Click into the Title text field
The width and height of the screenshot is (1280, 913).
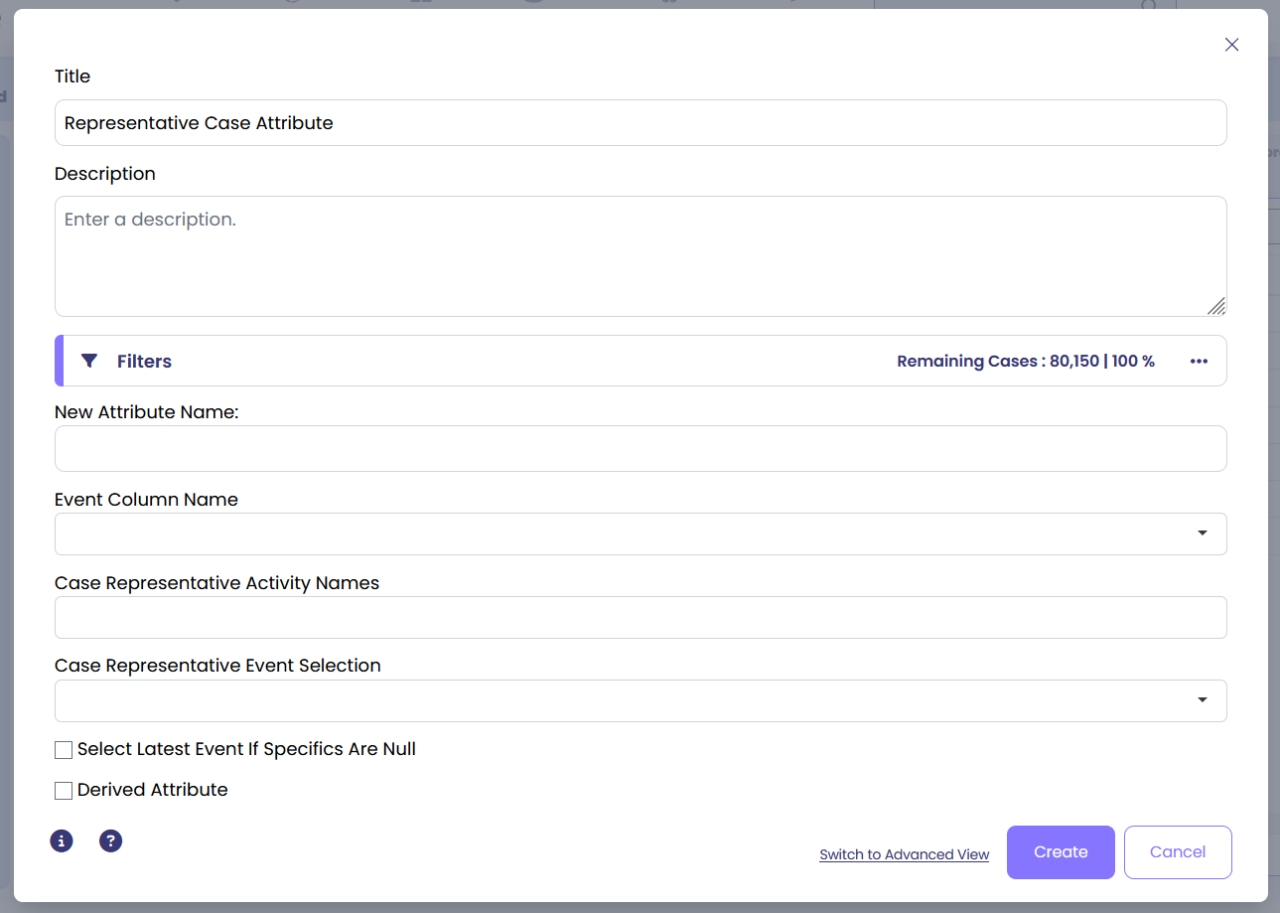pyautogui.click(x=640, y=123)
